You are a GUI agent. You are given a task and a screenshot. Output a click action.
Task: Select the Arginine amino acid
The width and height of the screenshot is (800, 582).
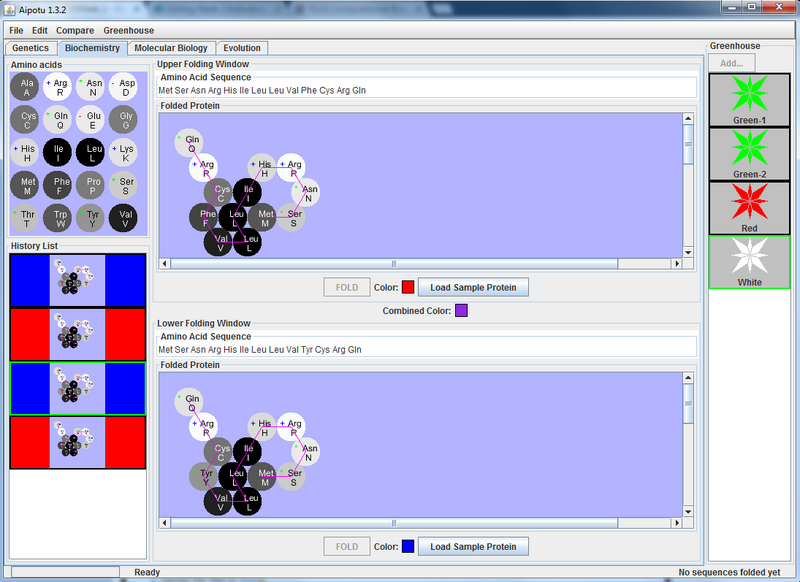[x=58, y=86]
